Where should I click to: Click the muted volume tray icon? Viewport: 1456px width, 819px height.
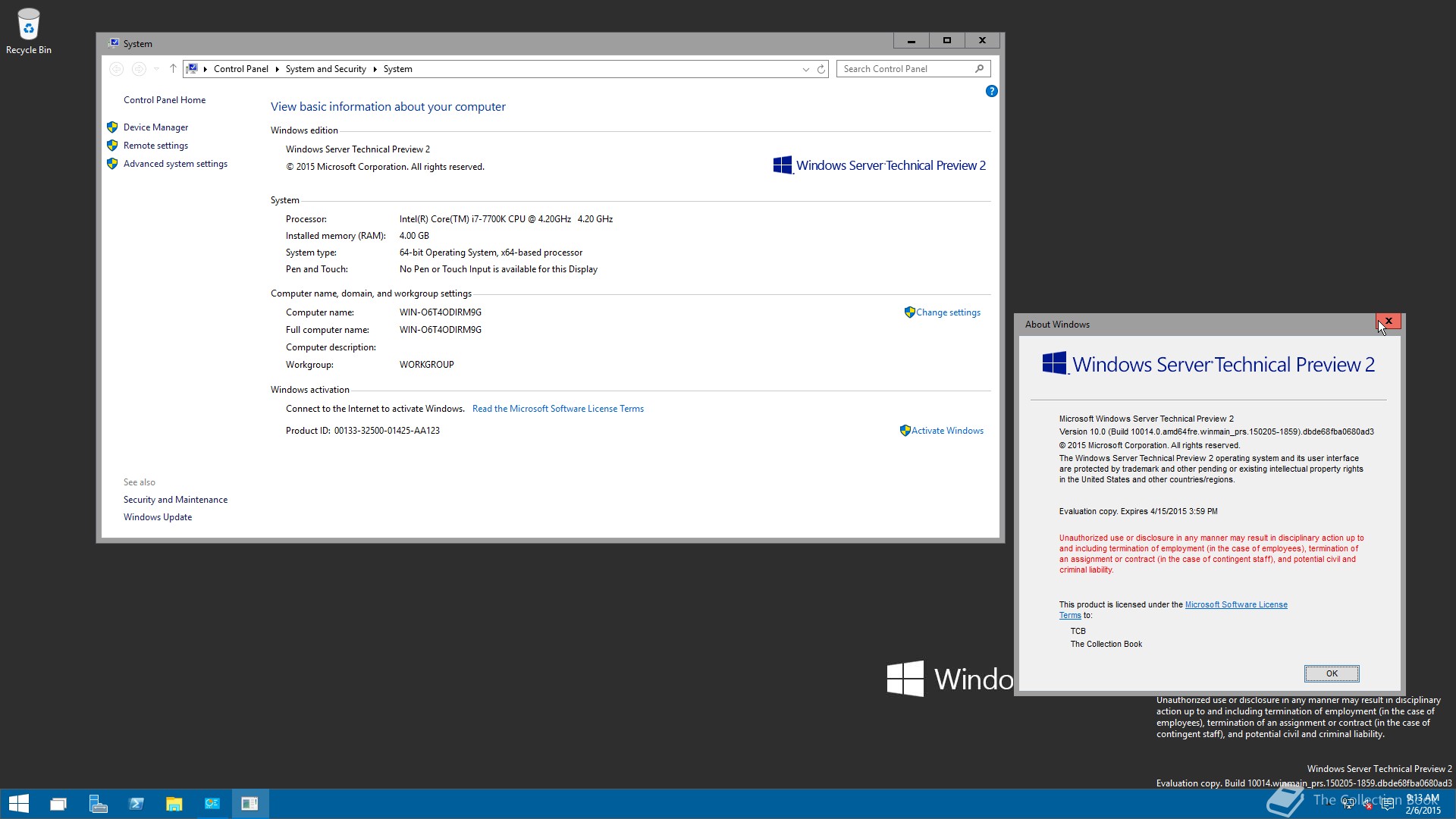click(x=1368, y=805)
